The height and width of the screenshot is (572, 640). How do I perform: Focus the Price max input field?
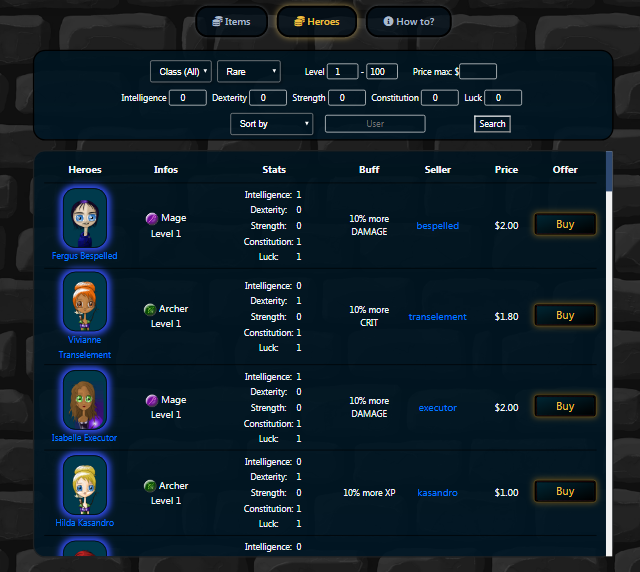478,71
